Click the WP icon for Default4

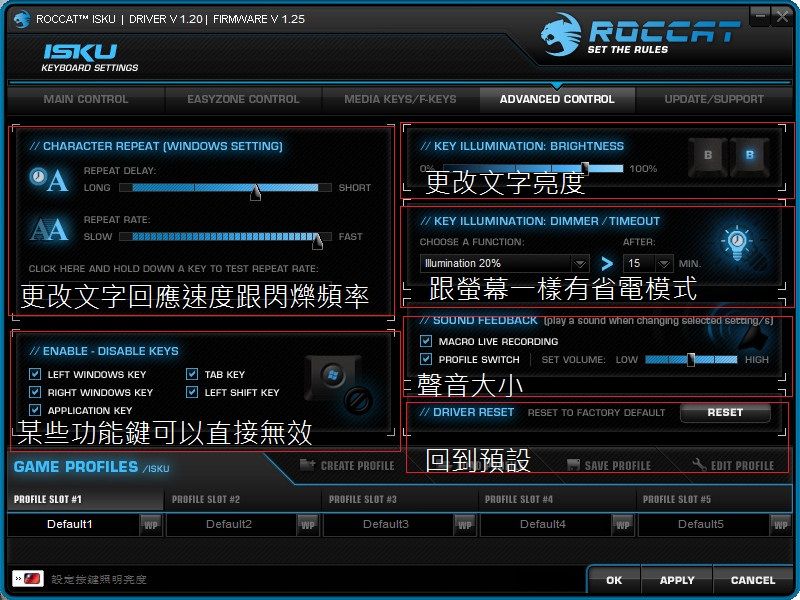point(622,525)
